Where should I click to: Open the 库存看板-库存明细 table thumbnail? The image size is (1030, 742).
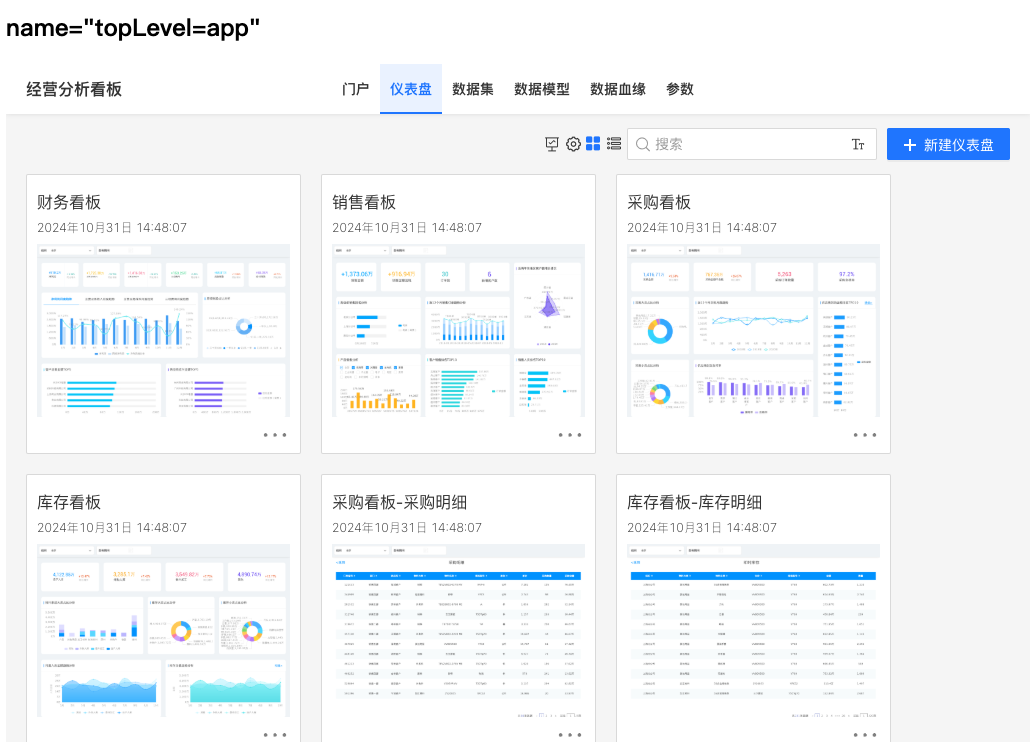coord(753,630)
